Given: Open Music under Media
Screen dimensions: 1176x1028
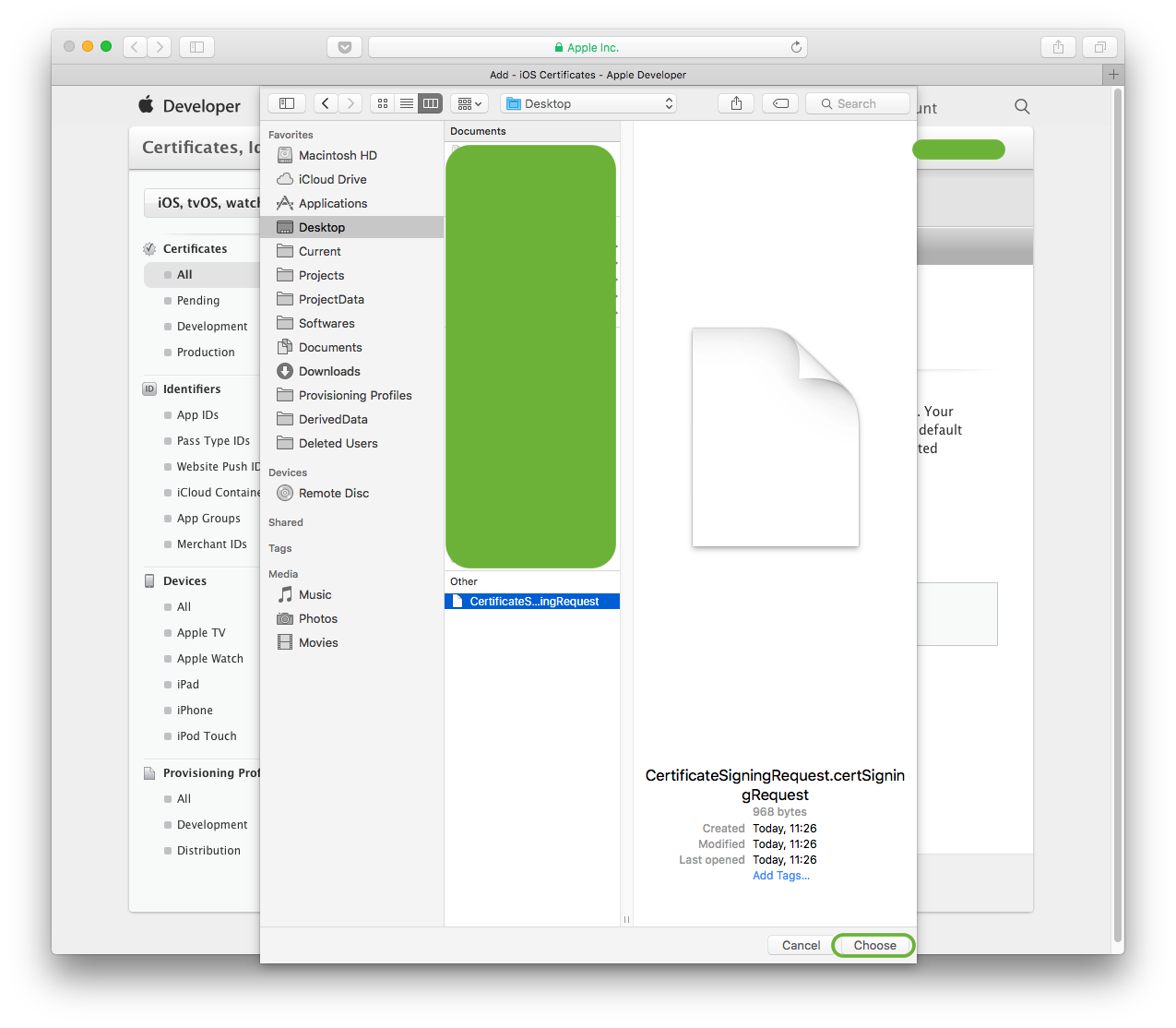Looking at the screenshot, I should [x=351, y=594].
